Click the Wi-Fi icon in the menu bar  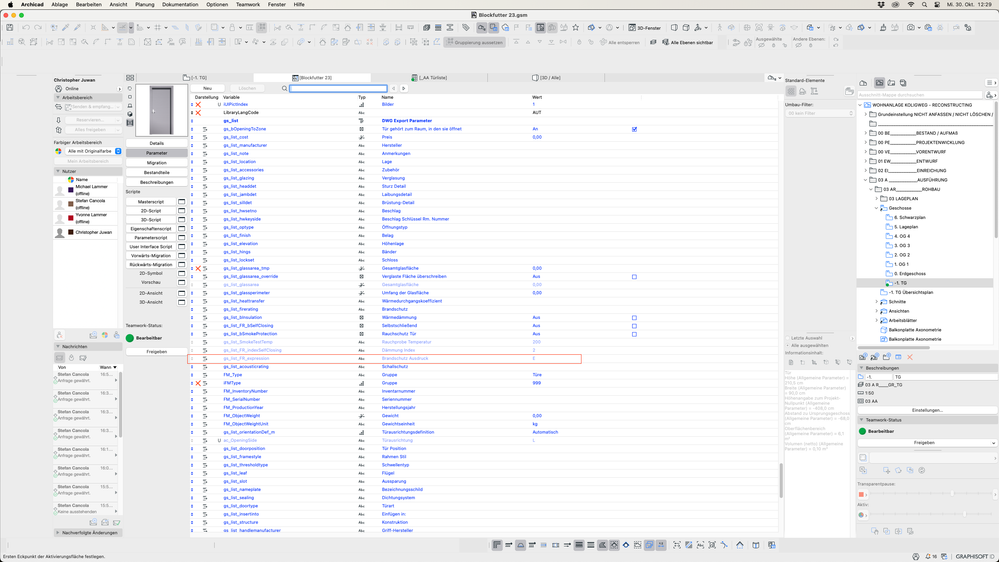(910, 4)
